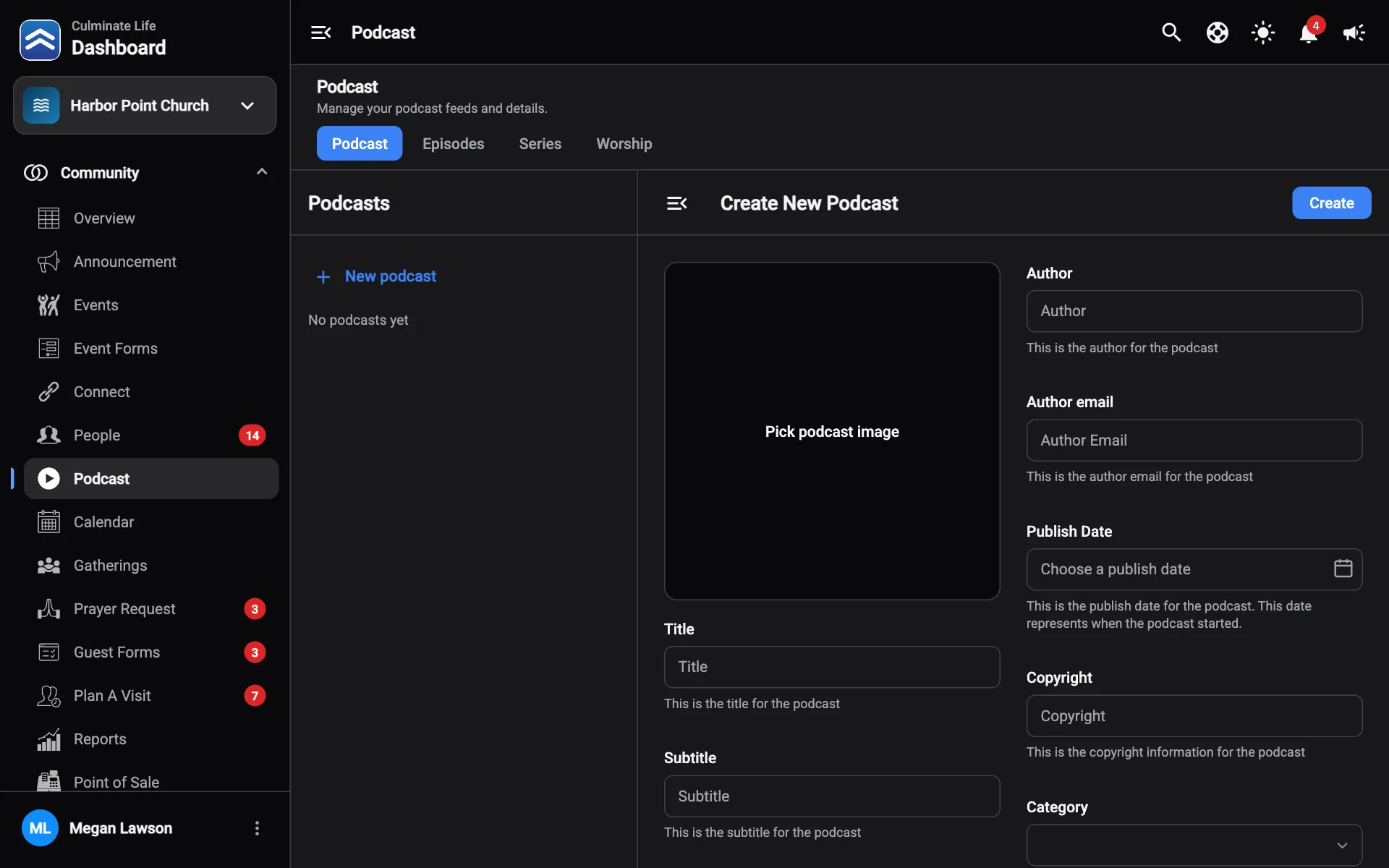The width and height of the screenshot is (1389, 868).
Task: Open Reports in the sidebar
Action: pyautogui.click(x=151, y=739)
